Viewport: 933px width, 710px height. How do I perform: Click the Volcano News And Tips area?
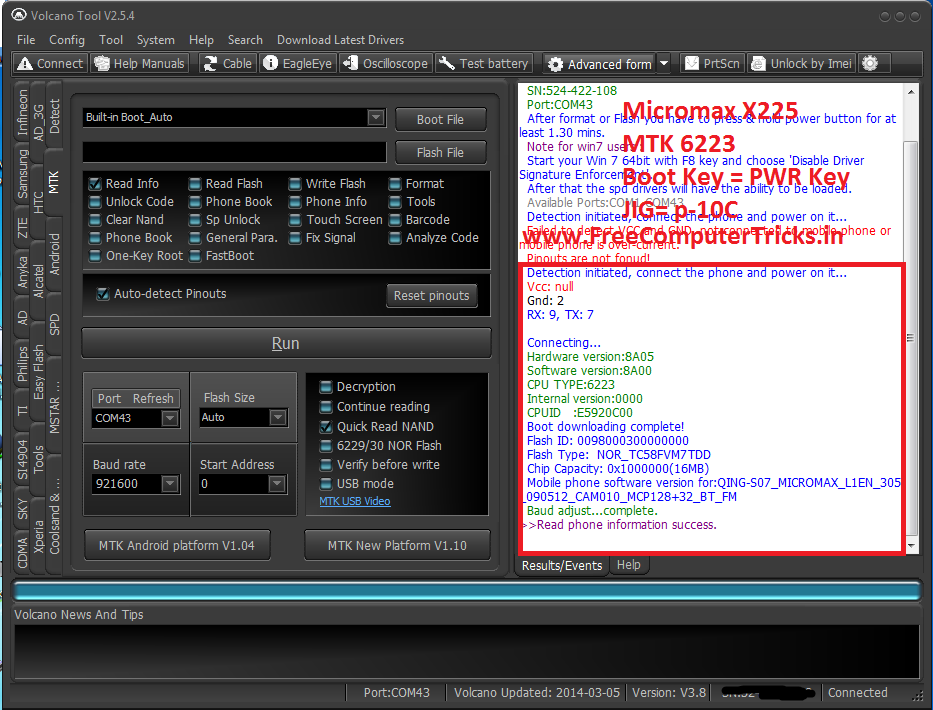(466, 651)
